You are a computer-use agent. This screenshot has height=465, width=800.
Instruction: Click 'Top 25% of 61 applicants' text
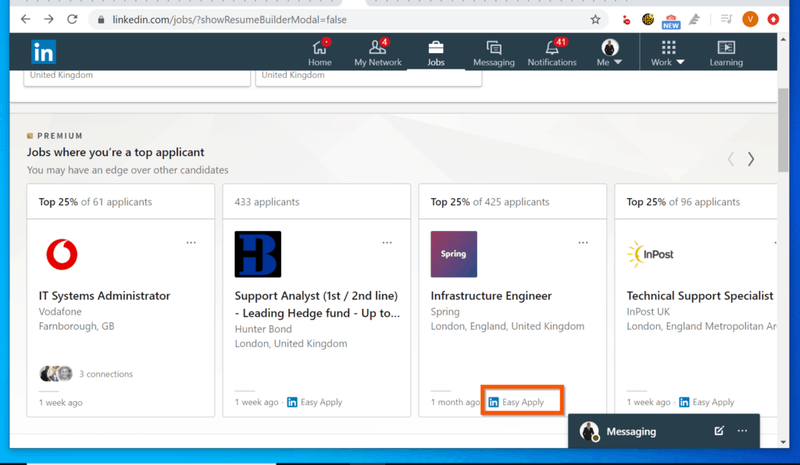click(95, 202)
